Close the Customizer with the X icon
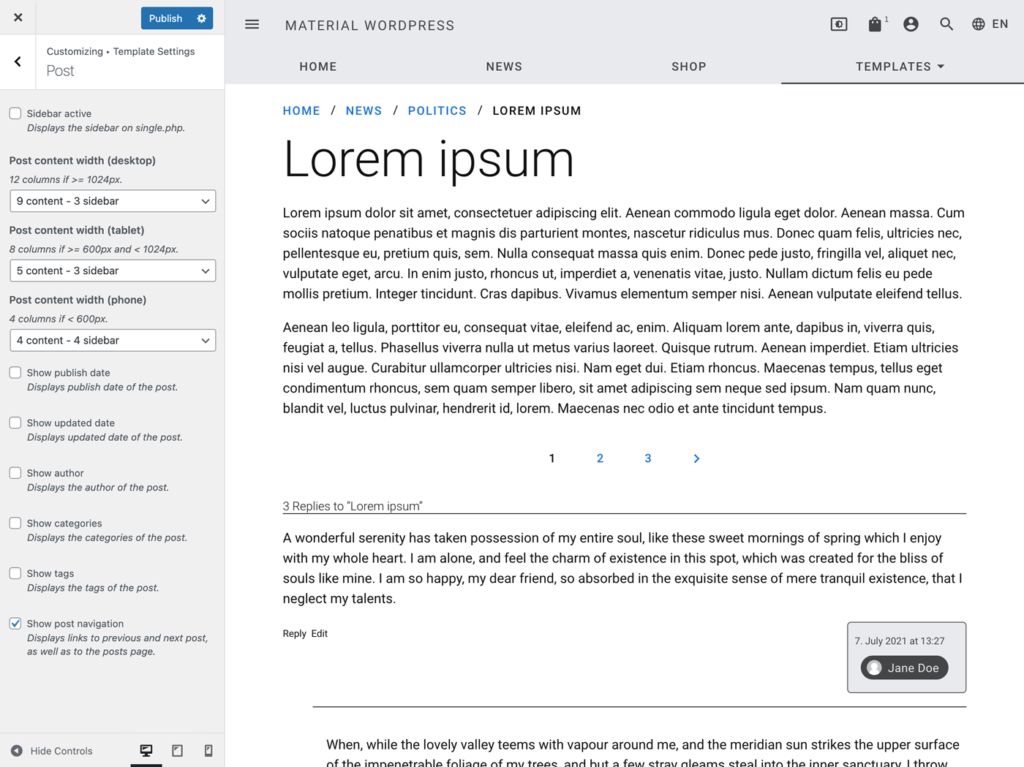This screenshot has width=1024, height=767. [18, 18]
